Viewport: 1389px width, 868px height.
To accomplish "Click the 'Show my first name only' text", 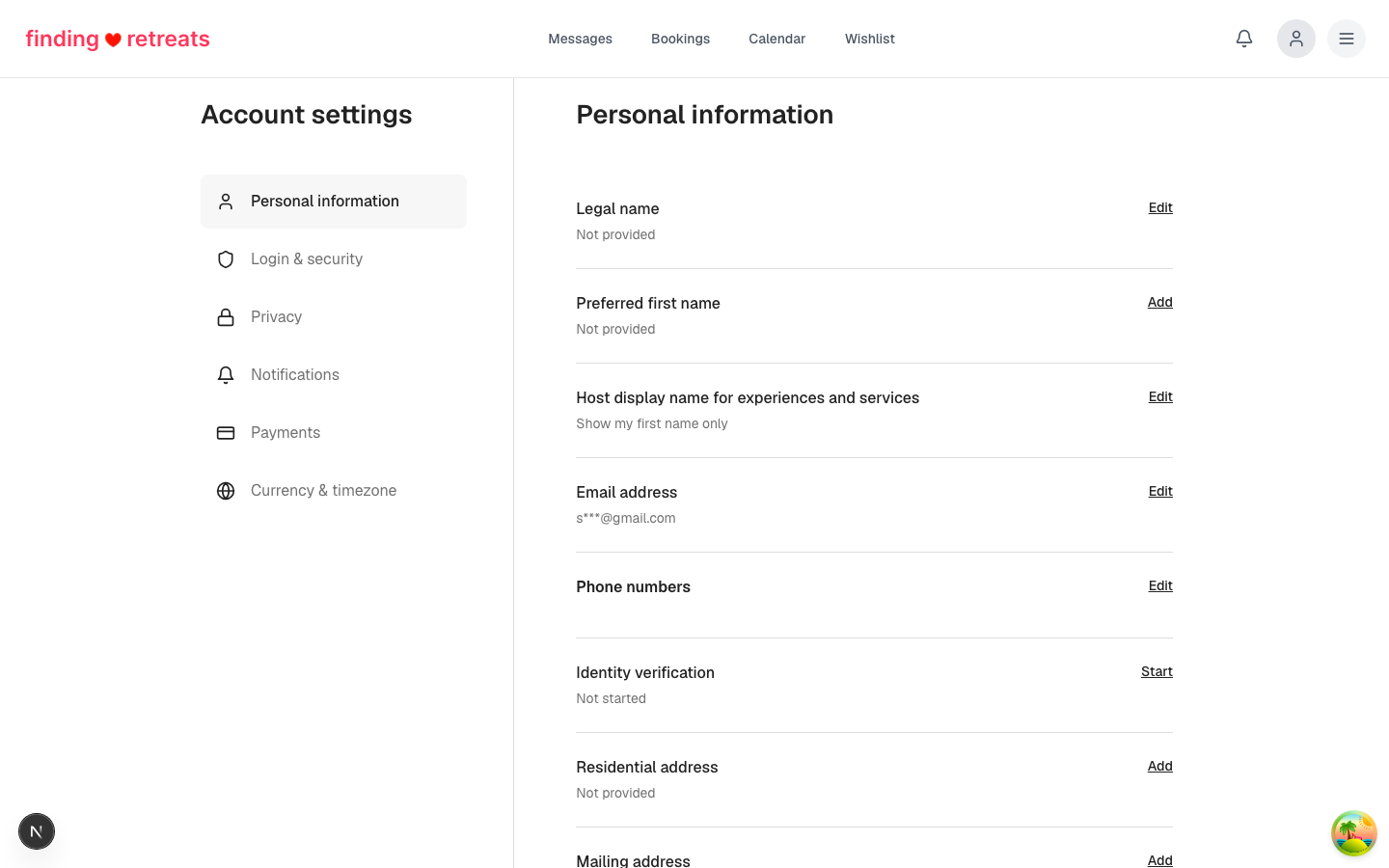I will coord(652,423).
